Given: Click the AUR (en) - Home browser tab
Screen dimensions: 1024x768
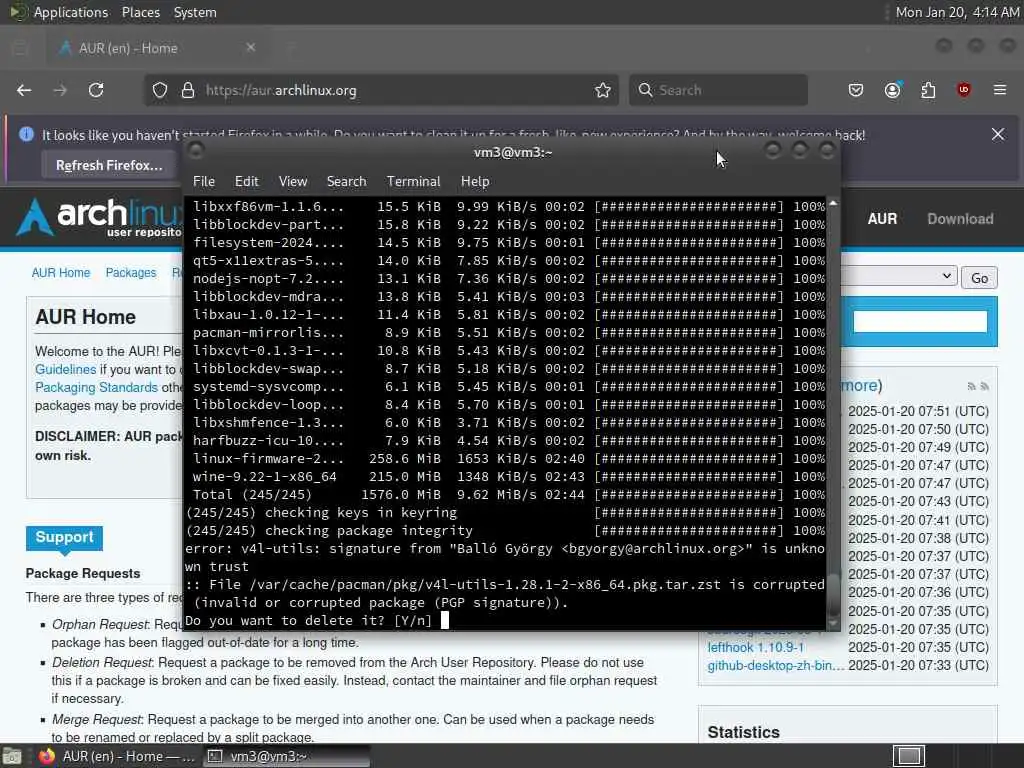Looking at the screenshot, I should (x=157, y=48).
